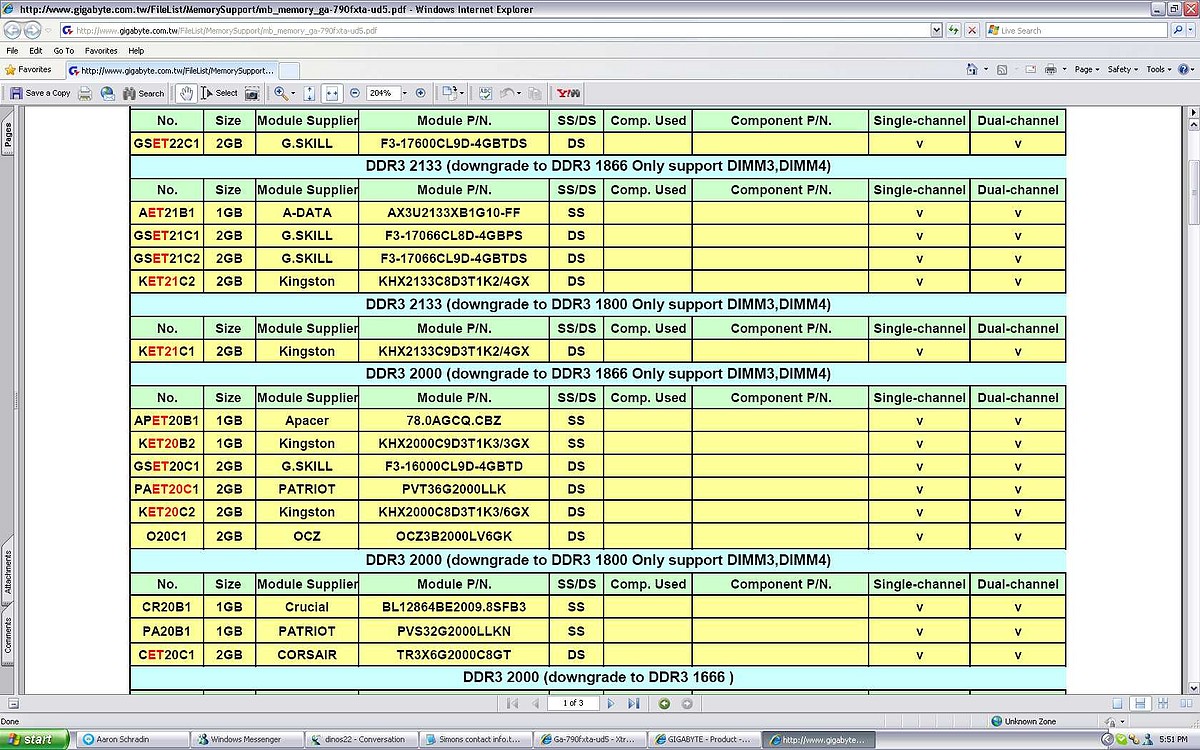Click the Yahoo toolbar icon
Screen dimensions: 1200x750
pos(568,93)
